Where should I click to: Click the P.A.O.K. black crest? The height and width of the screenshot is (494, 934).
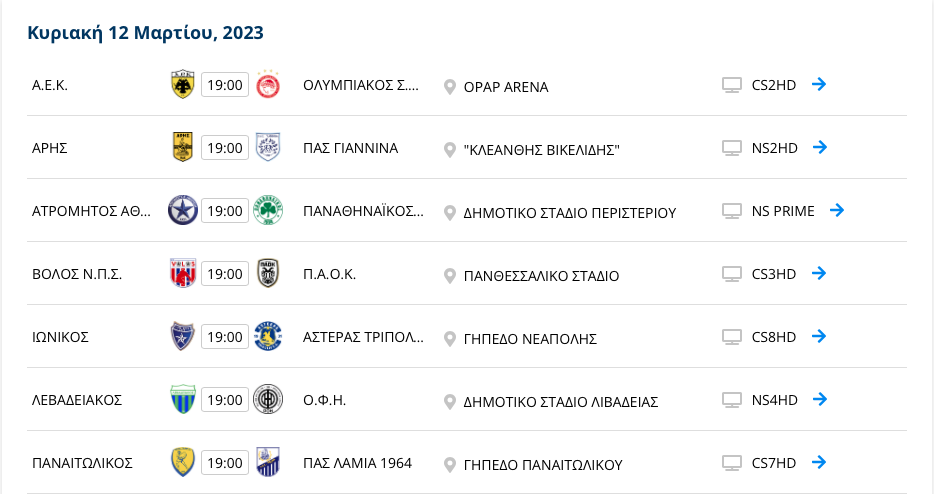pos(268,274)
